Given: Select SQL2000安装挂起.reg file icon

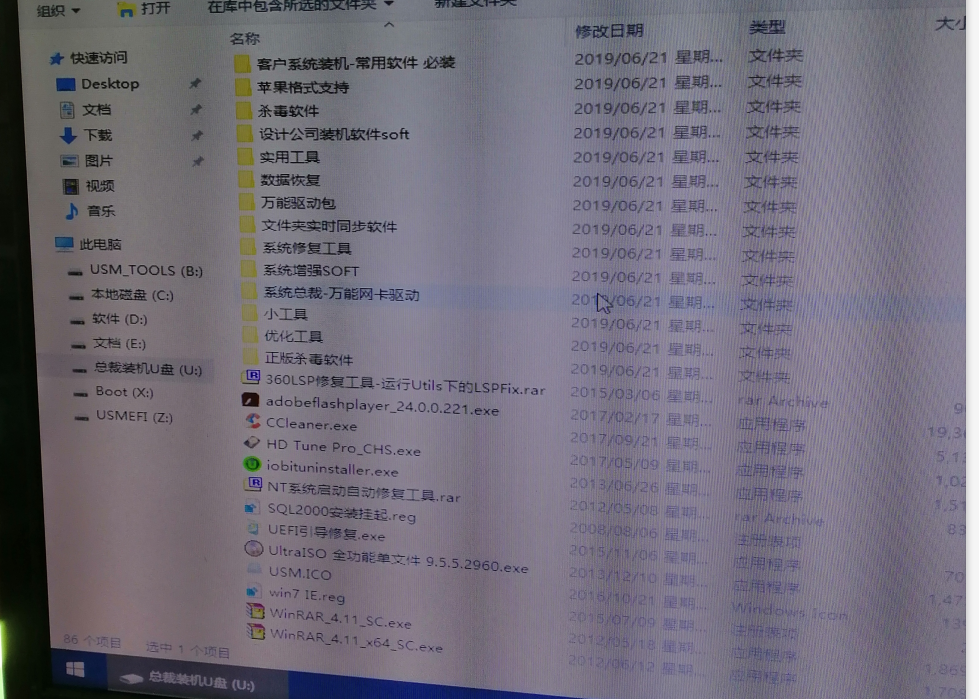Looking at the screenshot, I should coord(252,507).
